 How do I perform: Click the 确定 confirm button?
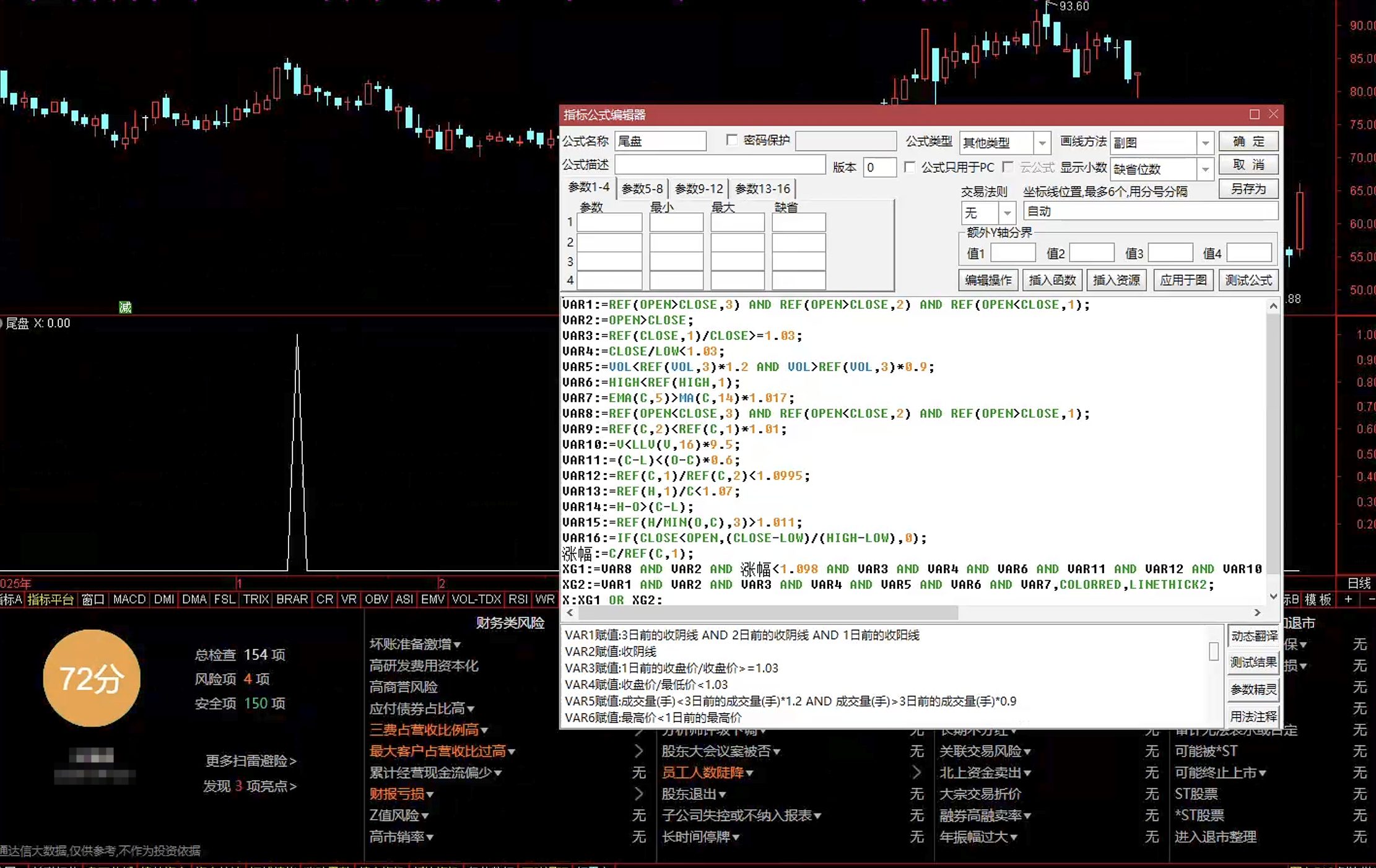[1248, 142]
